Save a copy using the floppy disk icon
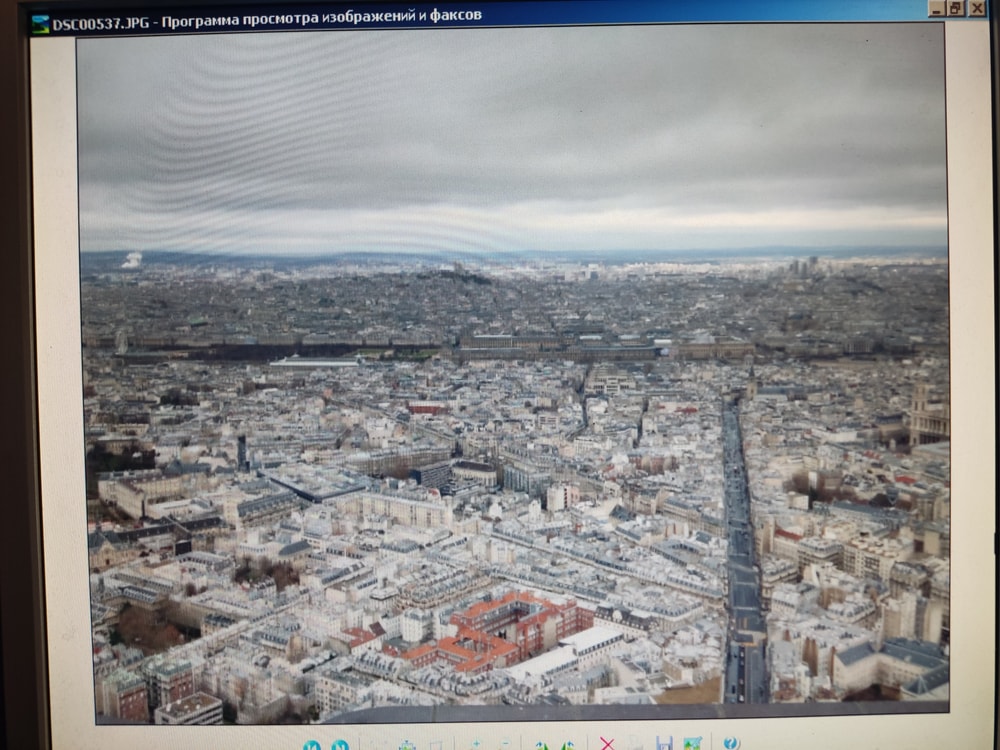Viewport: 1000px width, 750px height. pos(664,745)
